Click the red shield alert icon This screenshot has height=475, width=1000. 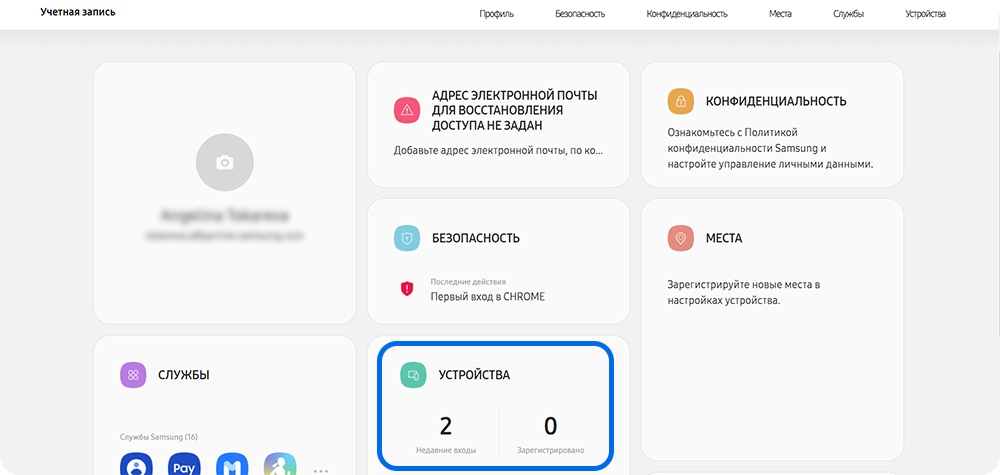pos(407,289)
